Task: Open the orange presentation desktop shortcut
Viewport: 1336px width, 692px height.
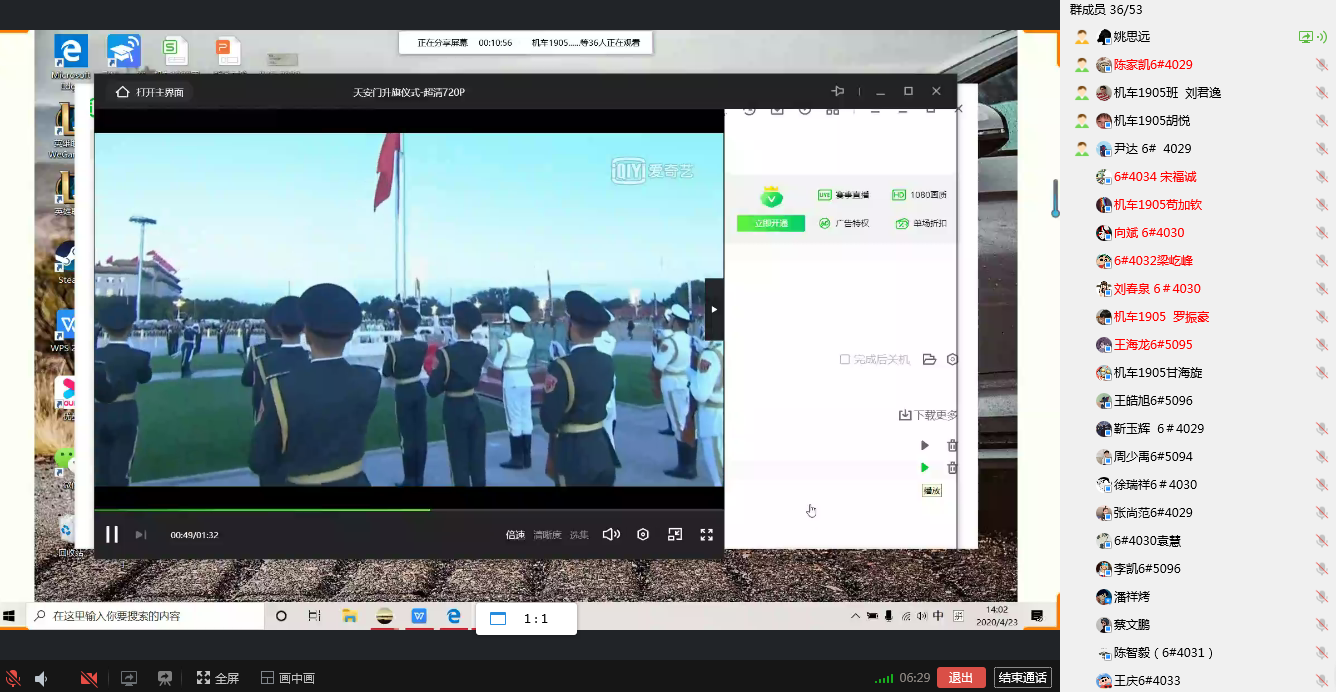Action: [230, 52]
